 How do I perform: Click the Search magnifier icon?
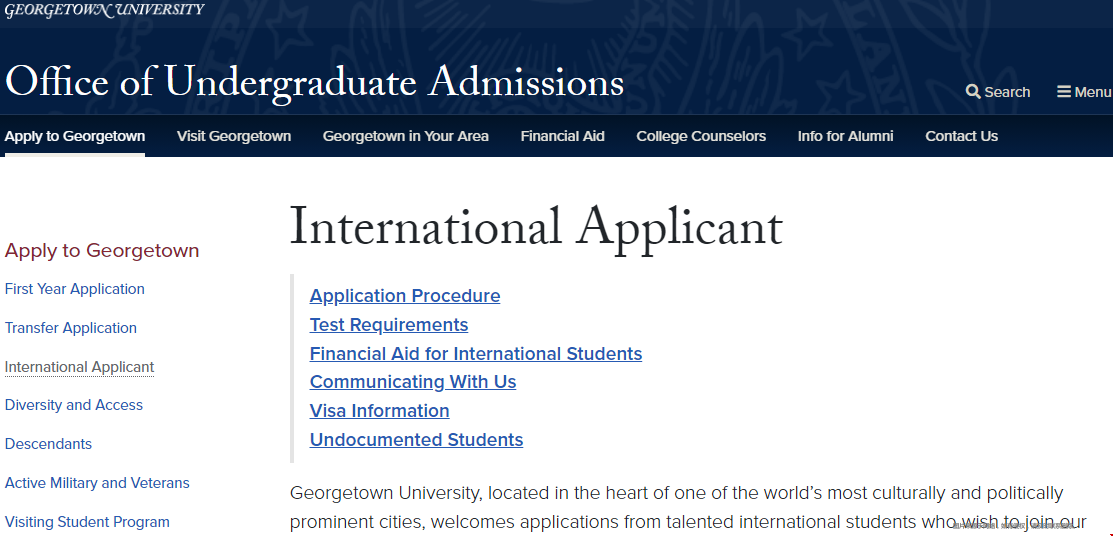point(972,92)
